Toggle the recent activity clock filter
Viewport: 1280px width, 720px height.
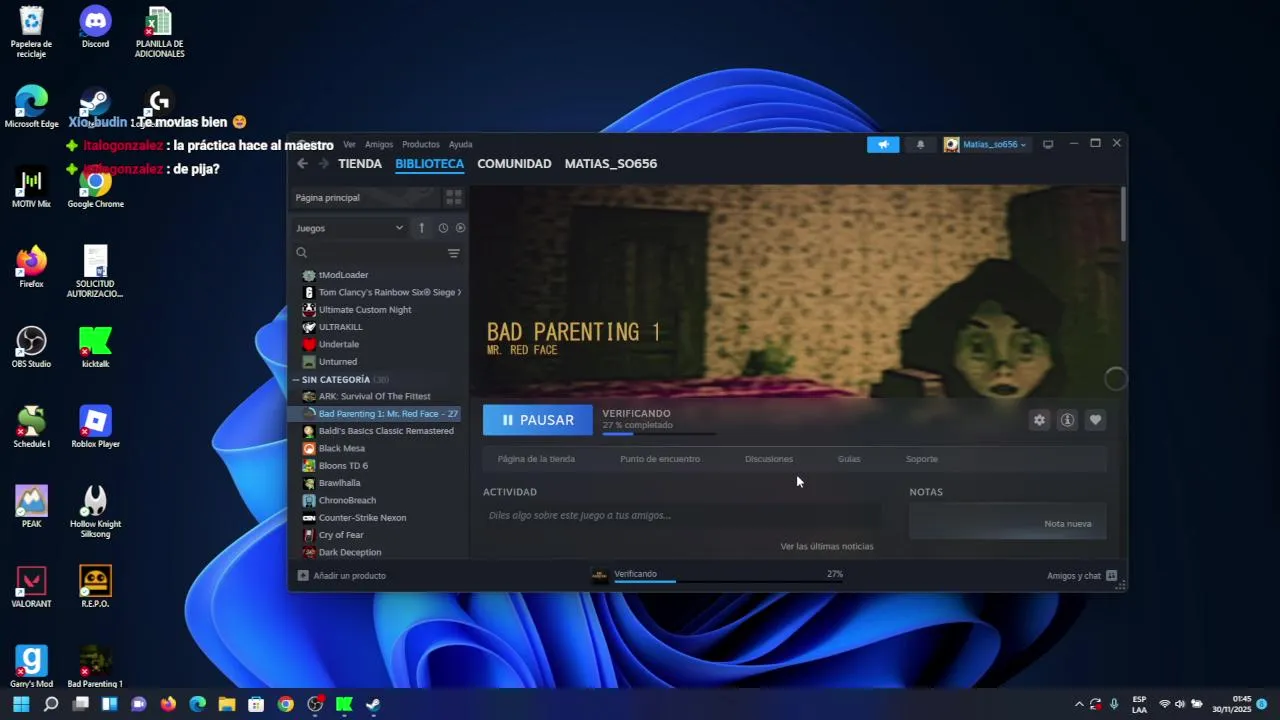click(443, 228)
